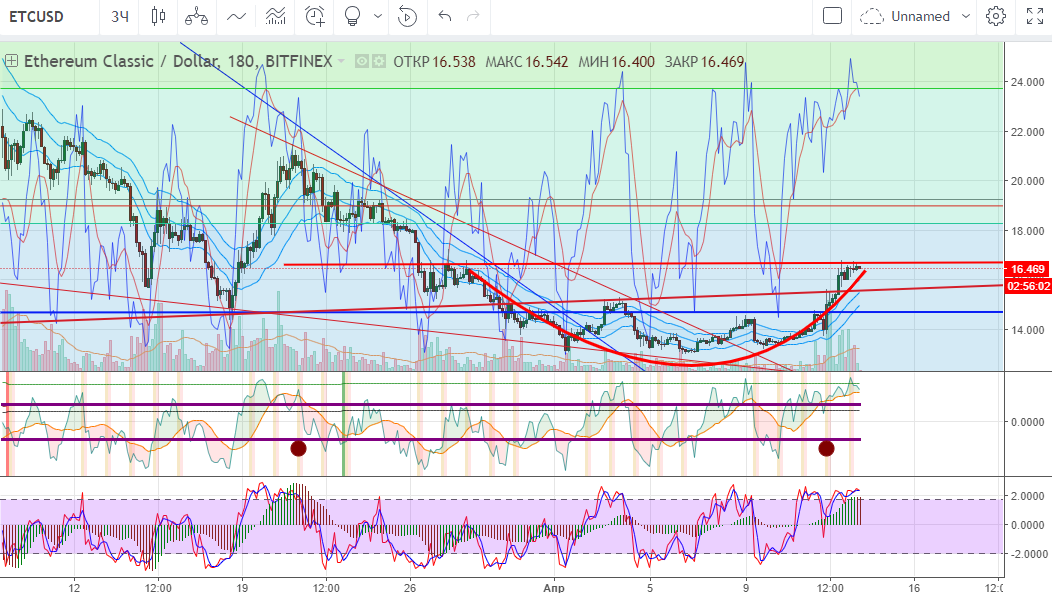Image resolution: width=1052 pixels, height=593 pixels.
Task: Open financials/strategy templates icon
Action: pyautogui.click(x=274, y=16)
